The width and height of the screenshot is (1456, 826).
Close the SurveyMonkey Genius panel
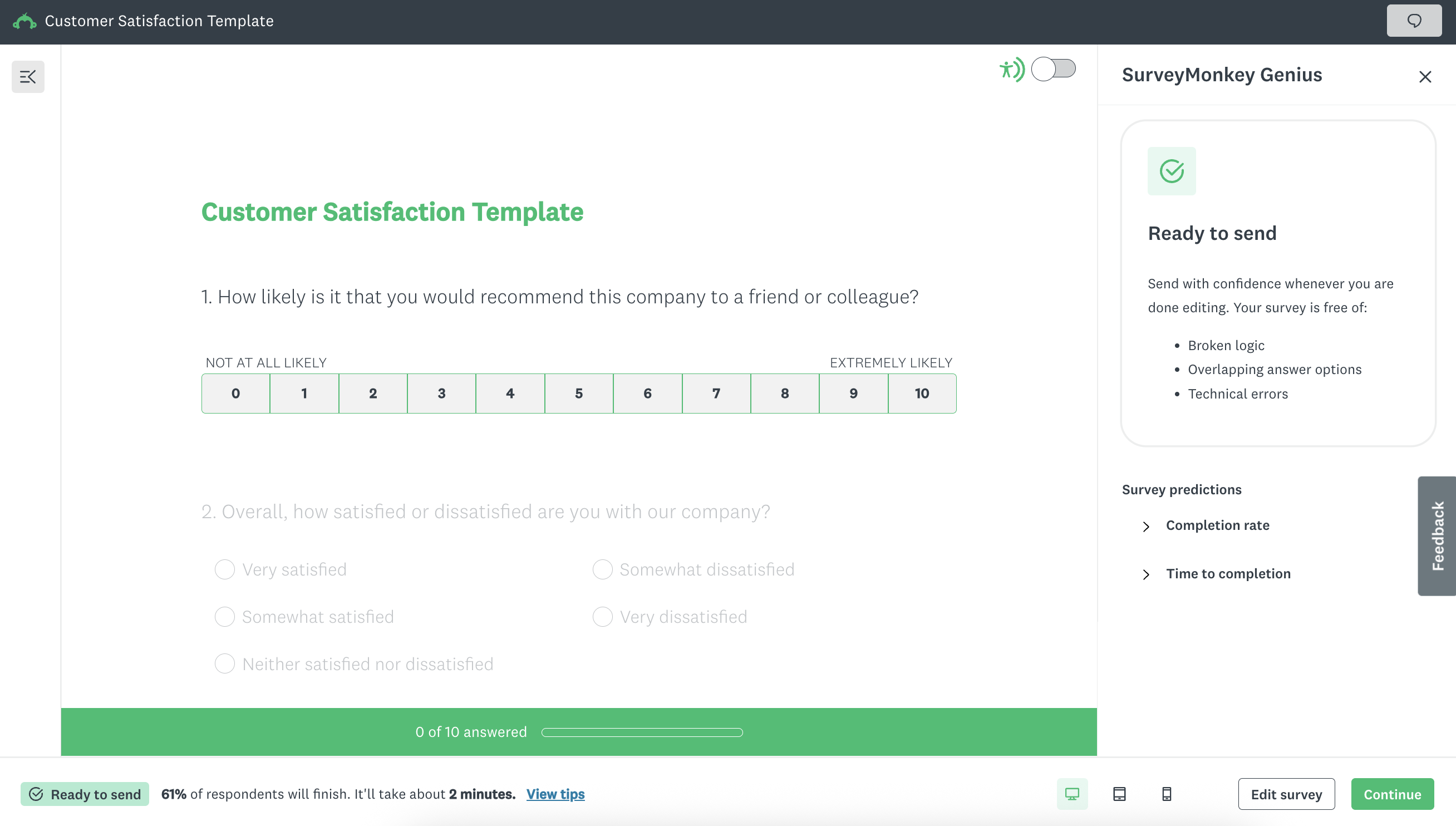point(1425,77)
